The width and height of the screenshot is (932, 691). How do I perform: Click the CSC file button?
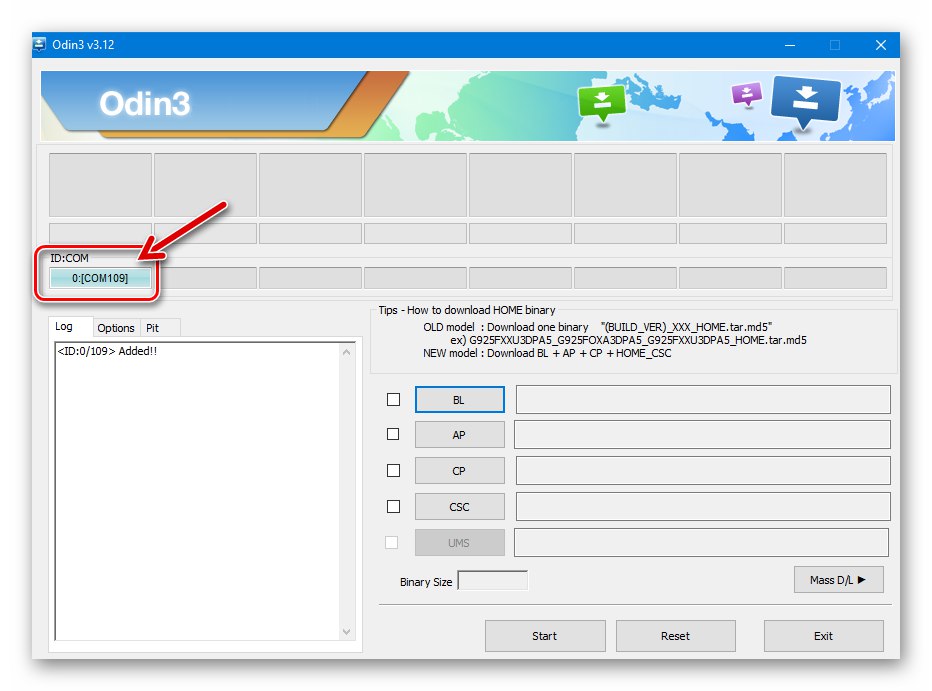[459, 507]
